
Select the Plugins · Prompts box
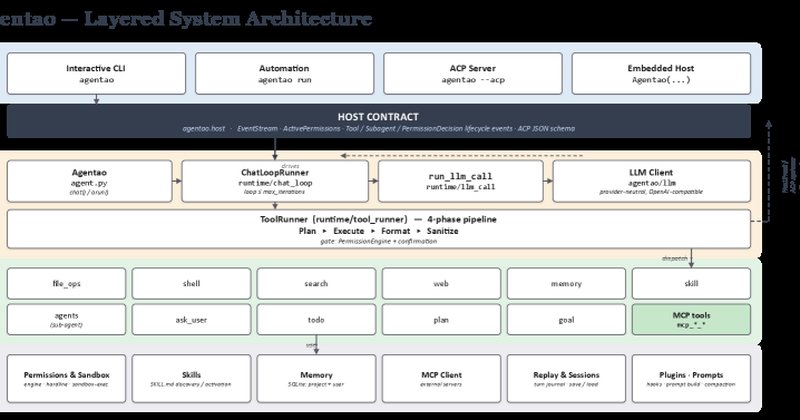point(691,379)
